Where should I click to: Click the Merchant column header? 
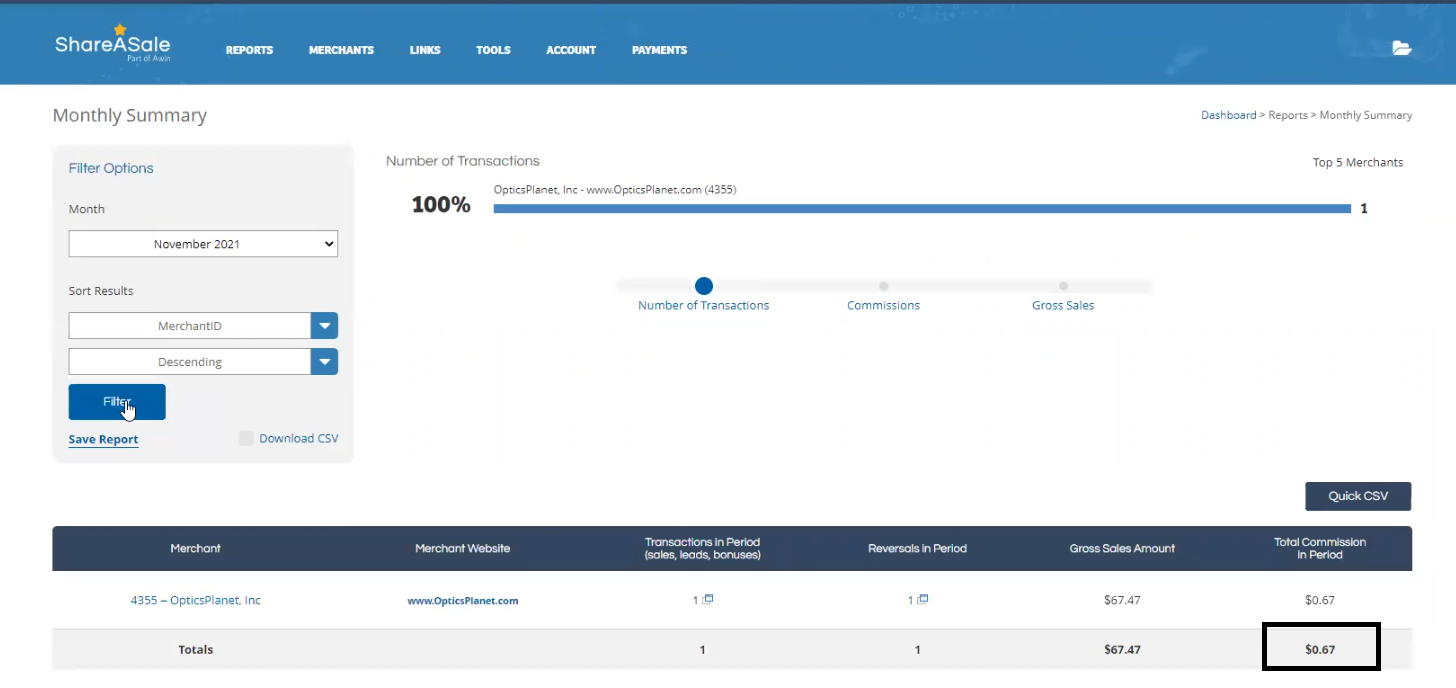tap(195, 548)
